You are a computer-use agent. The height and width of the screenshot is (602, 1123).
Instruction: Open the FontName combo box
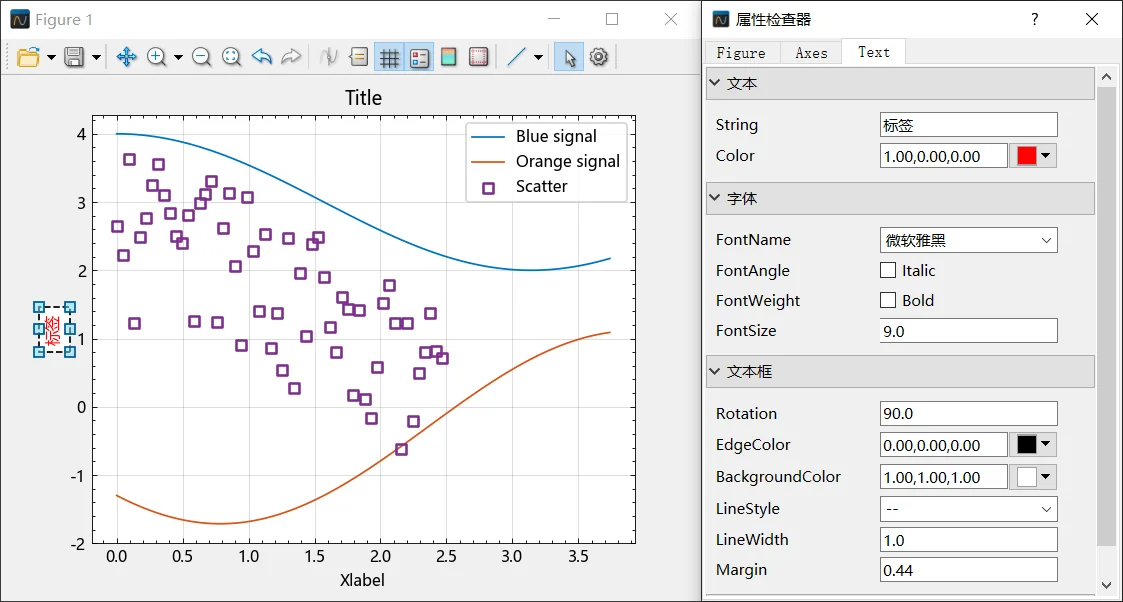(x=968, y=241)
